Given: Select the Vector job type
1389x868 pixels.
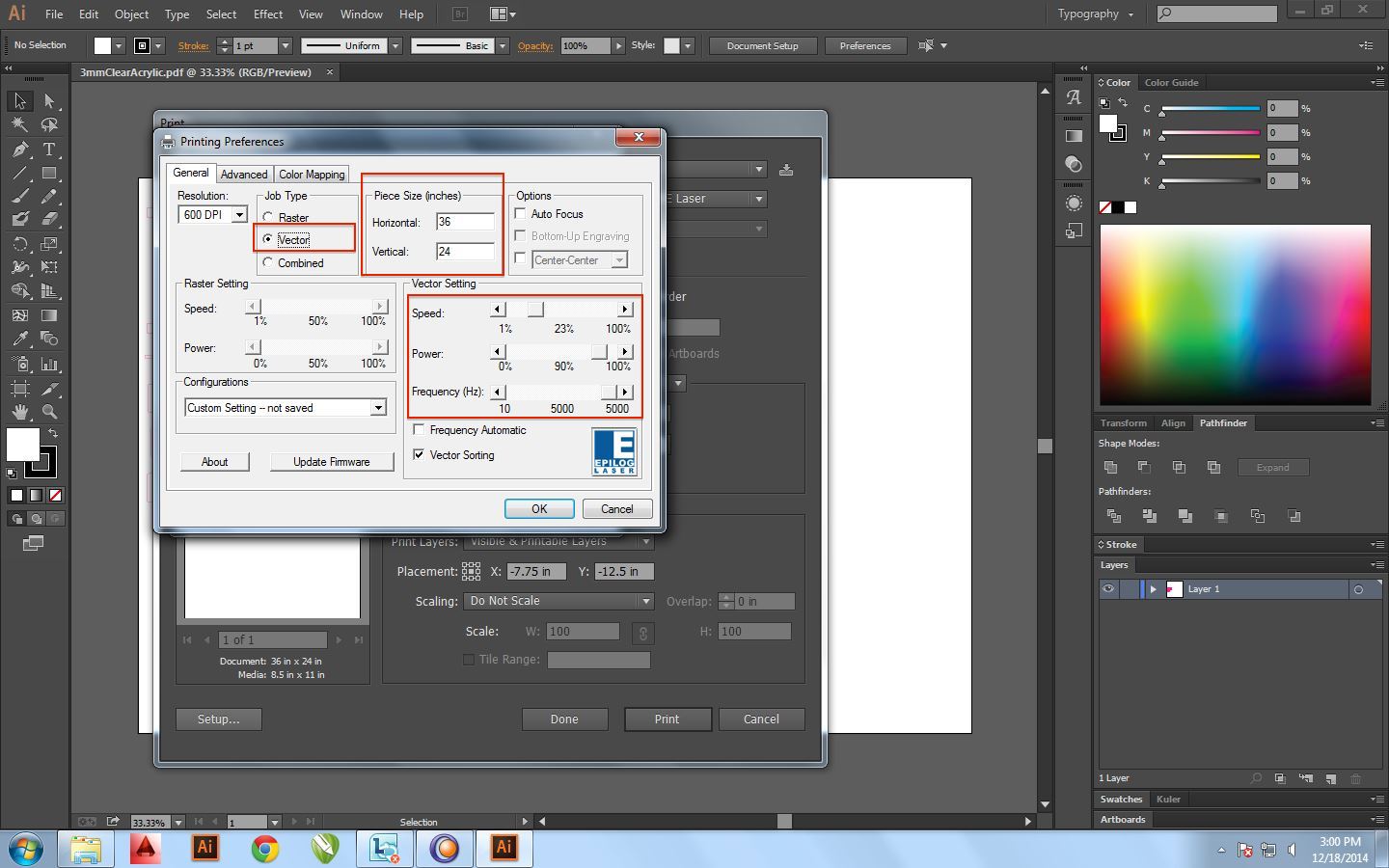Looking at the screenshot, I should (268, 239).
